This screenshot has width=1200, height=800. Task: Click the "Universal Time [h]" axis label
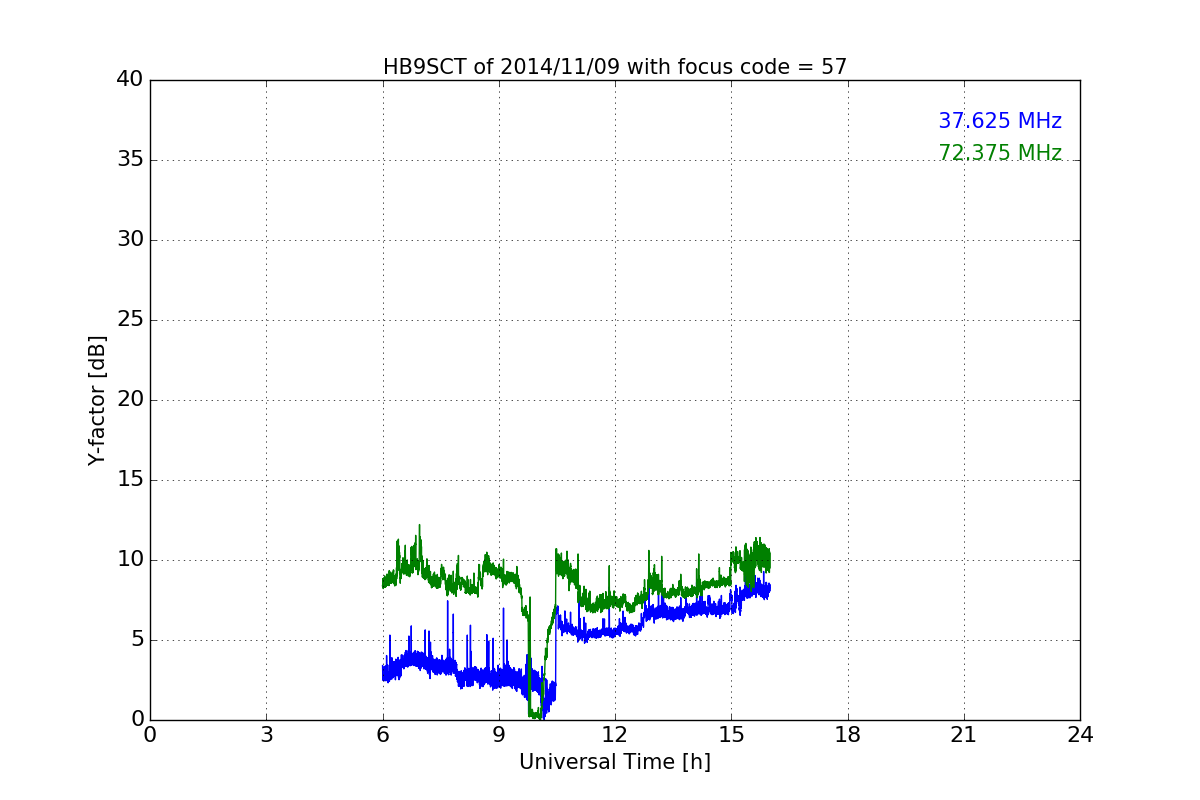[x=615, y=762]
